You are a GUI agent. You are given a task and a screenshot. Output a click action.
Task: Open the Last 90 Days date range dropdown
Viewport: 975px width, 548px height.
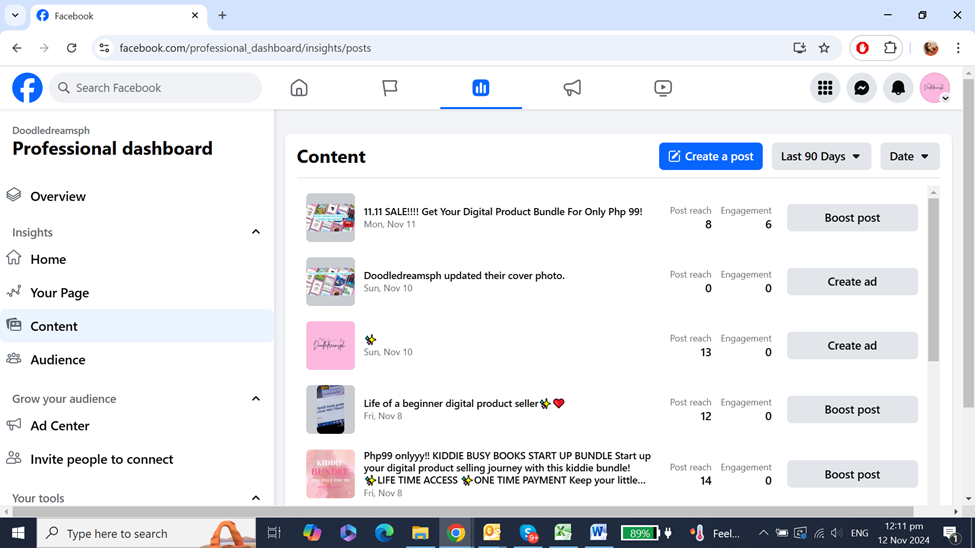click(821, 156)
